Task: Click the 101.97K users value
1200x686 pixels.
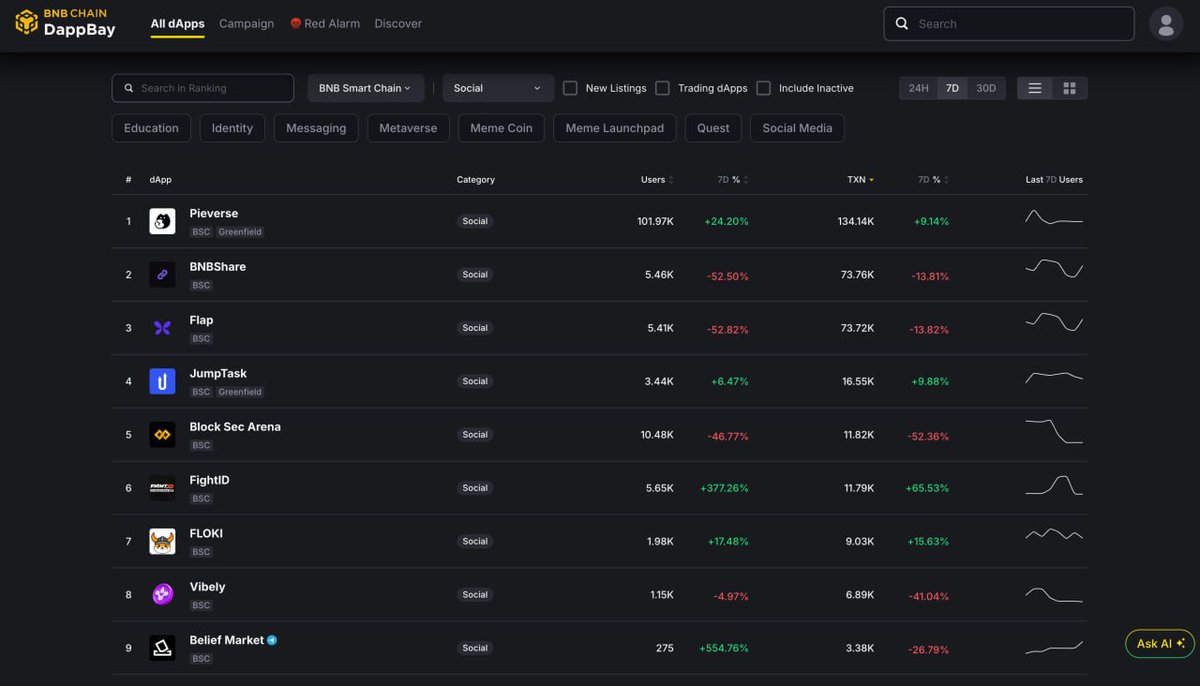Action: pyautogui.click(x=655, y=221)
